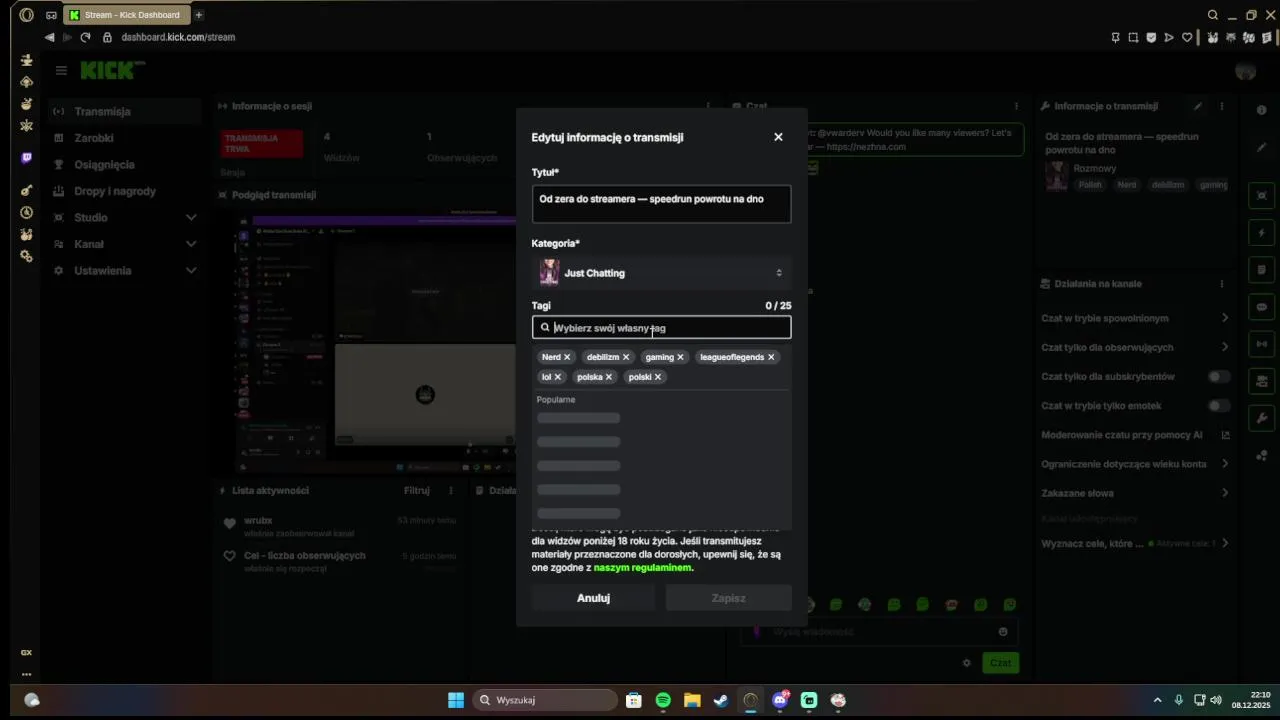Reload the page in browser toolbar
Viewport: 1280px width, 720px height.
85,37
